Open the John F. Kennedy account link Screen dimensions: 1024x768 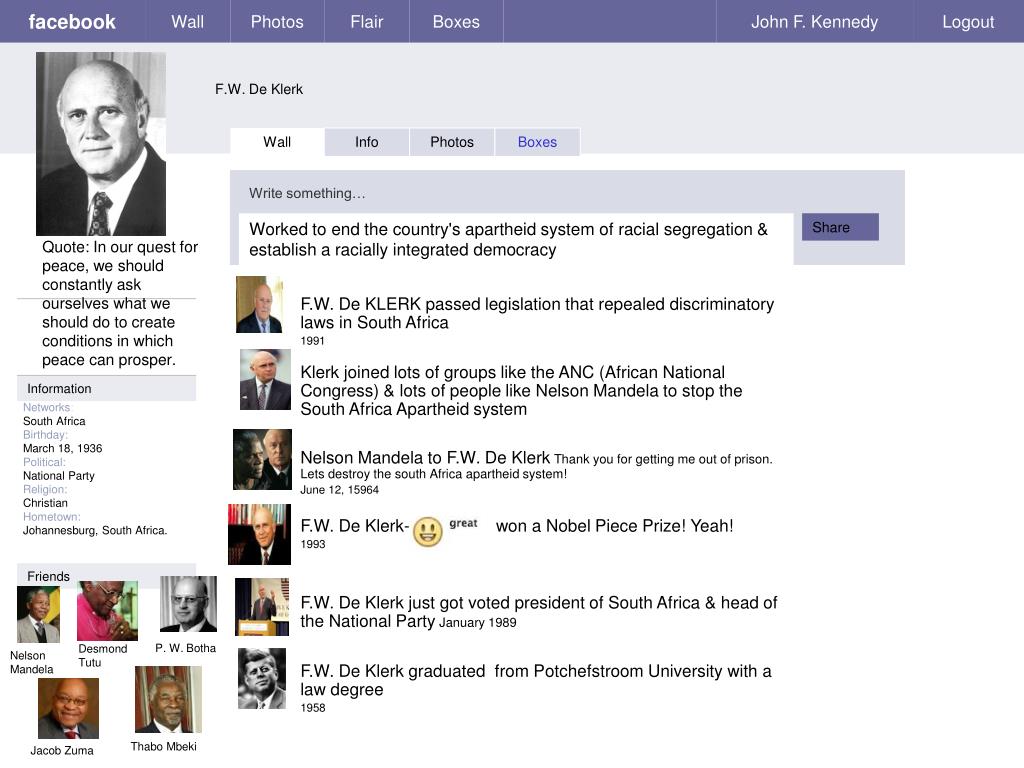tap(814, 22)
